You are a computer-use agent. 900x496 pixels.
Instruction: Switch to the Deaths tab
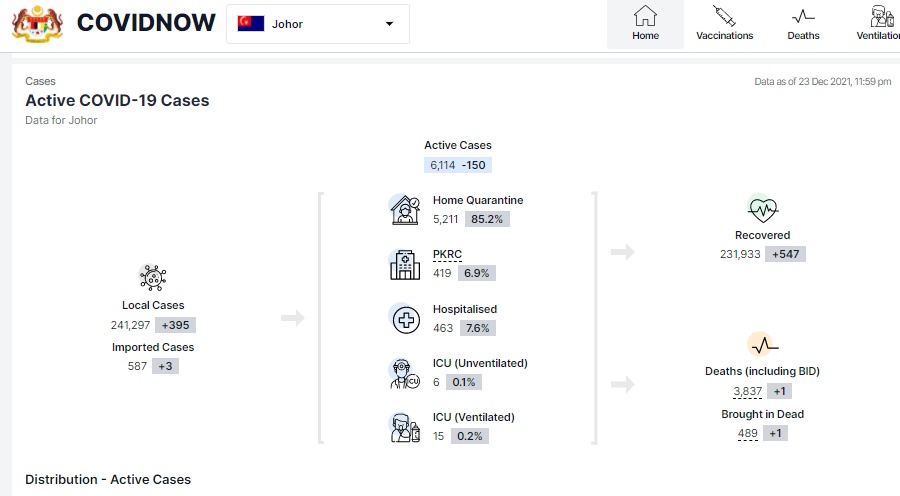click(x=803, y=24)
